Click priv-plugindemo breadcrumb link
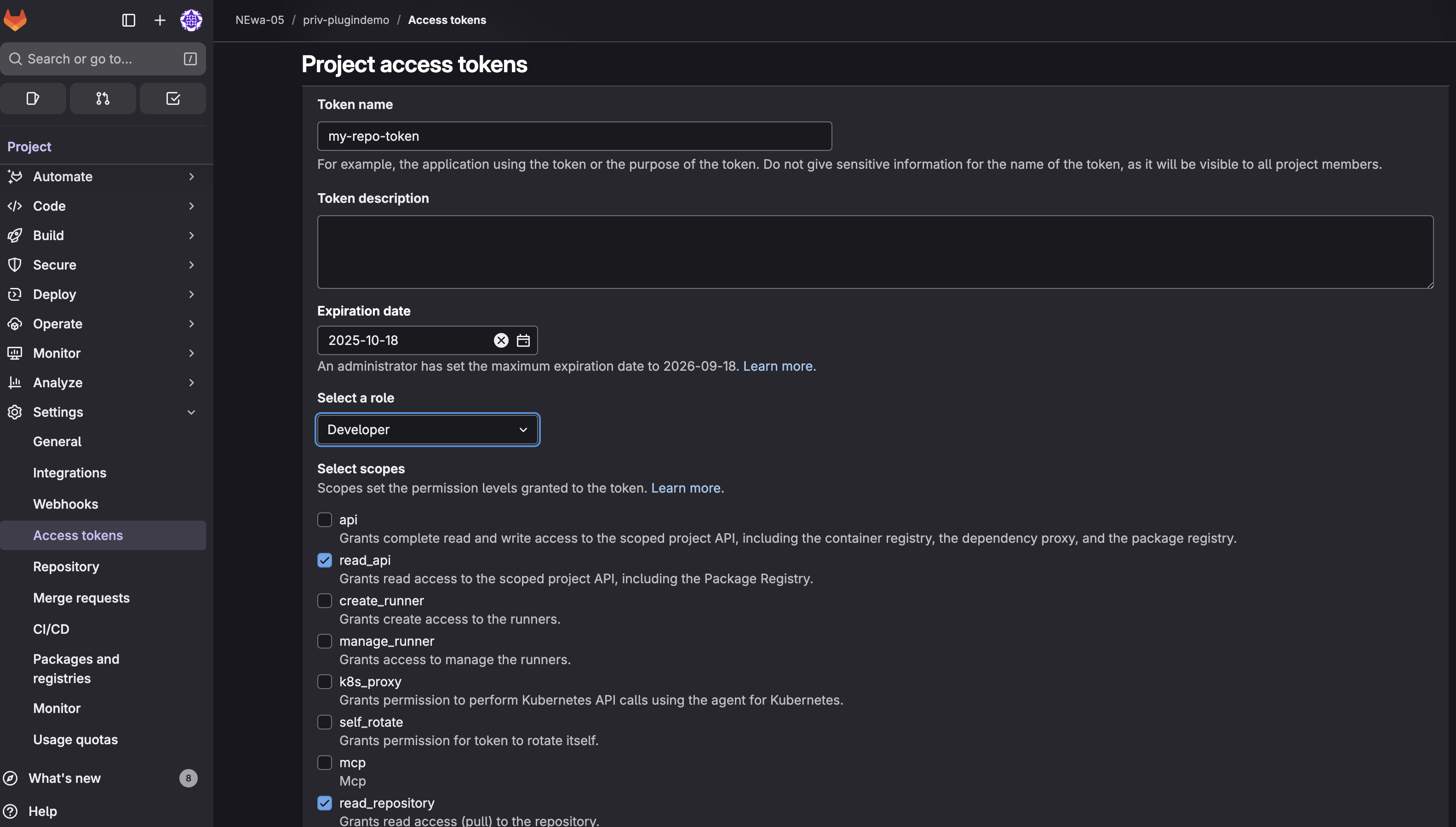 pyautogui.click(x=346, y=20)
